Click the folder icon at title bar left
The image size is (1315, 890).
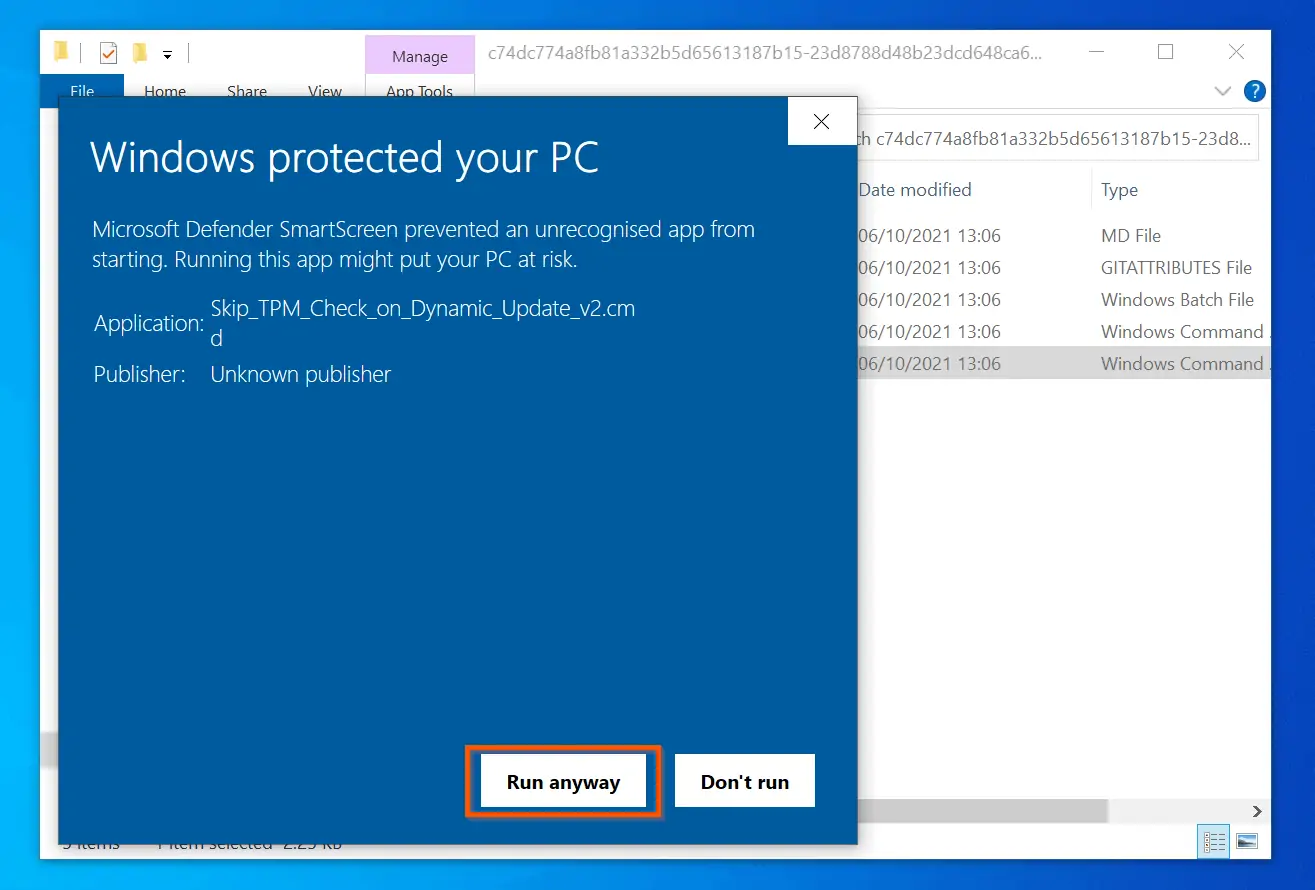(62, 52)
